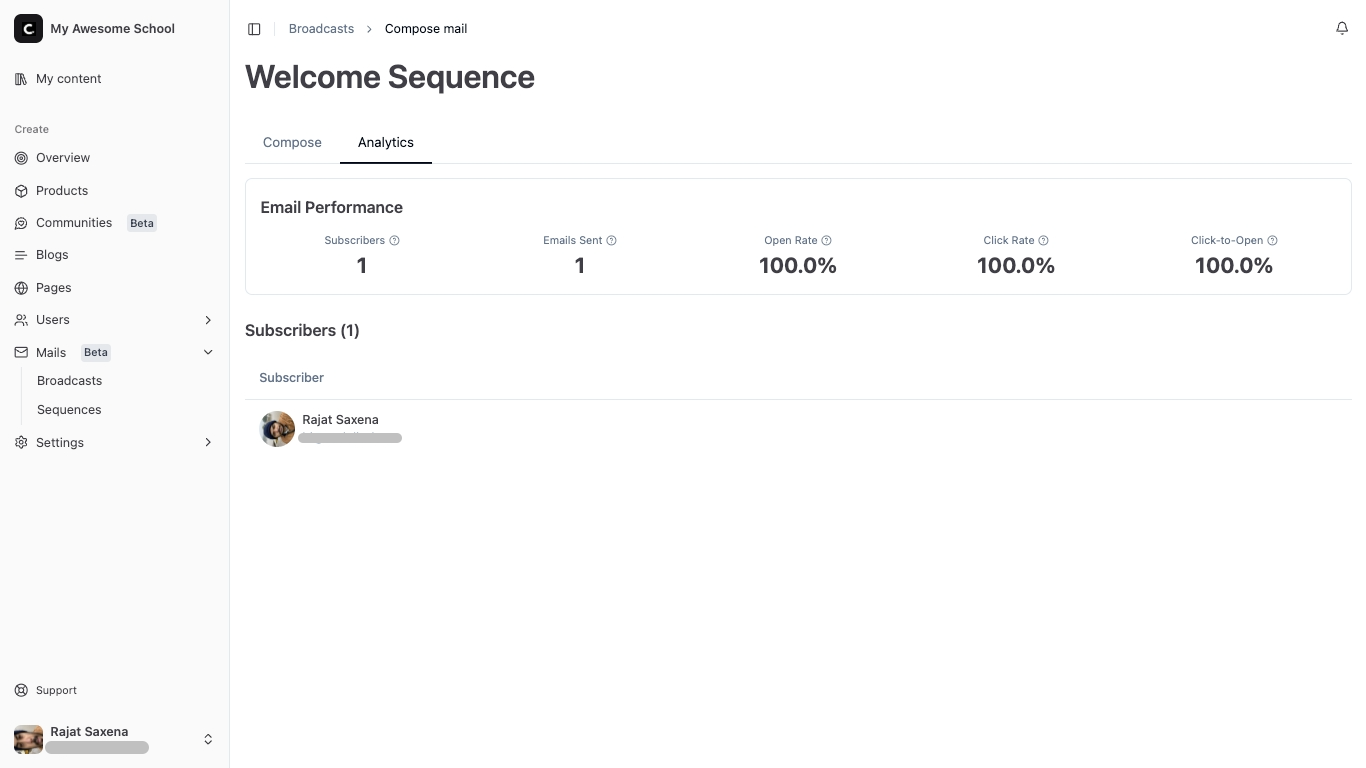Select the Pages globe icon
Image resolution: width=1366 pixels, height=768 pixels.
click(20, 287)
